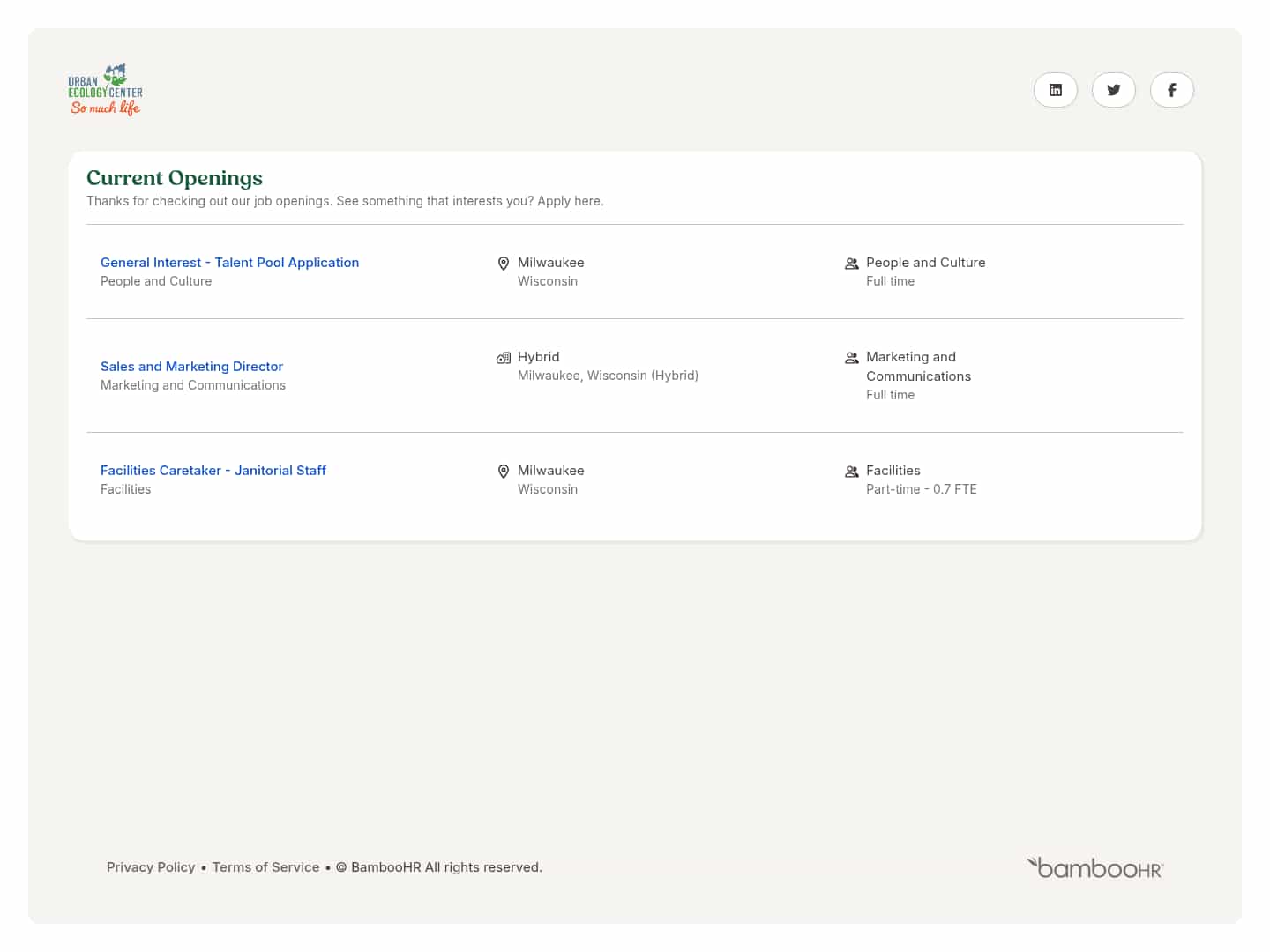Image resolution: width=1270 pixels, height=952 pixels.
Task: Open the Privacy Policy link
Action: [151, 867]
